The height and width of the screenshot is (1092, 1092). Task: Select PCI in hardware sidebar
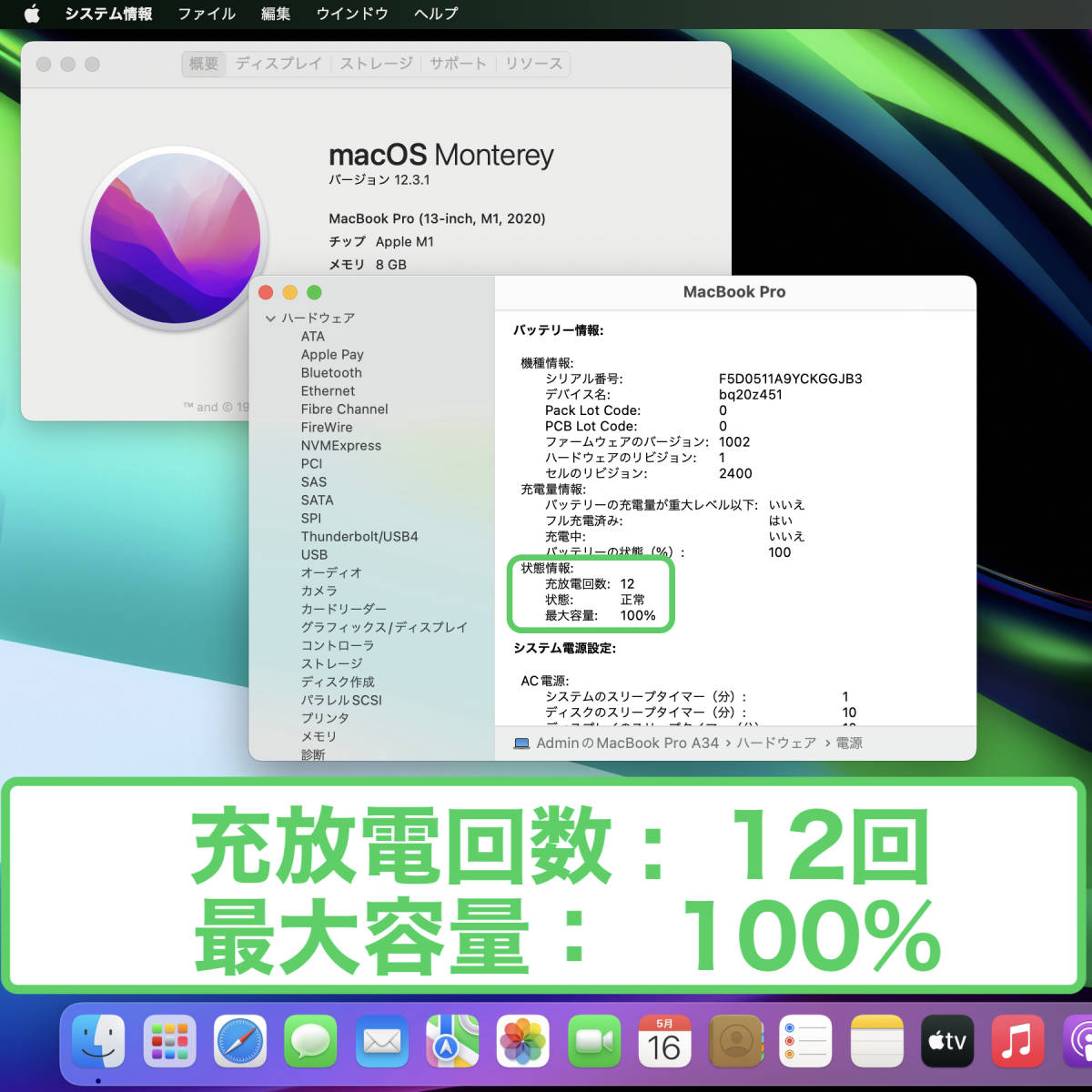click(x=312, y=464)
